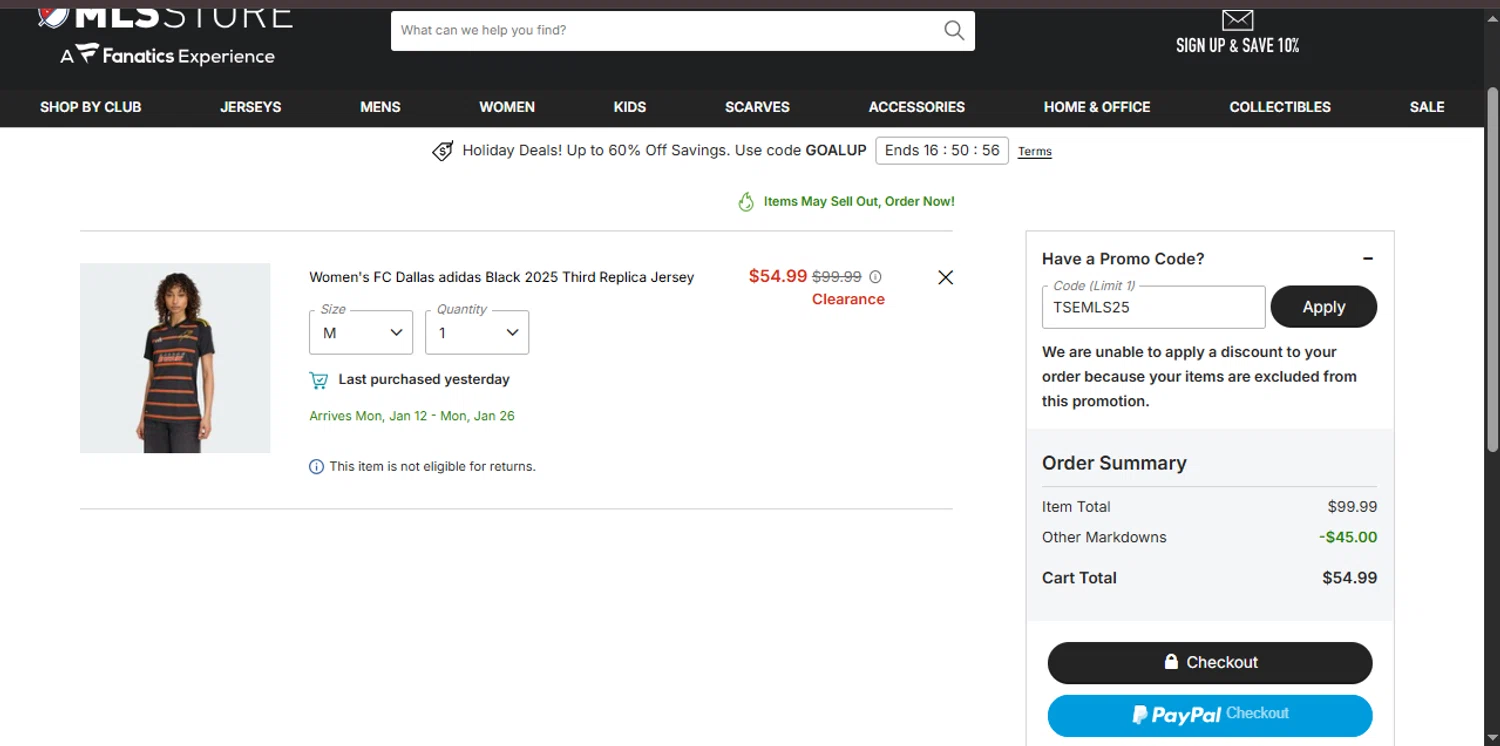Click the page vertical scrollbar
The height and width of the screenshot is (746, 1500).
coord(1493,270)
